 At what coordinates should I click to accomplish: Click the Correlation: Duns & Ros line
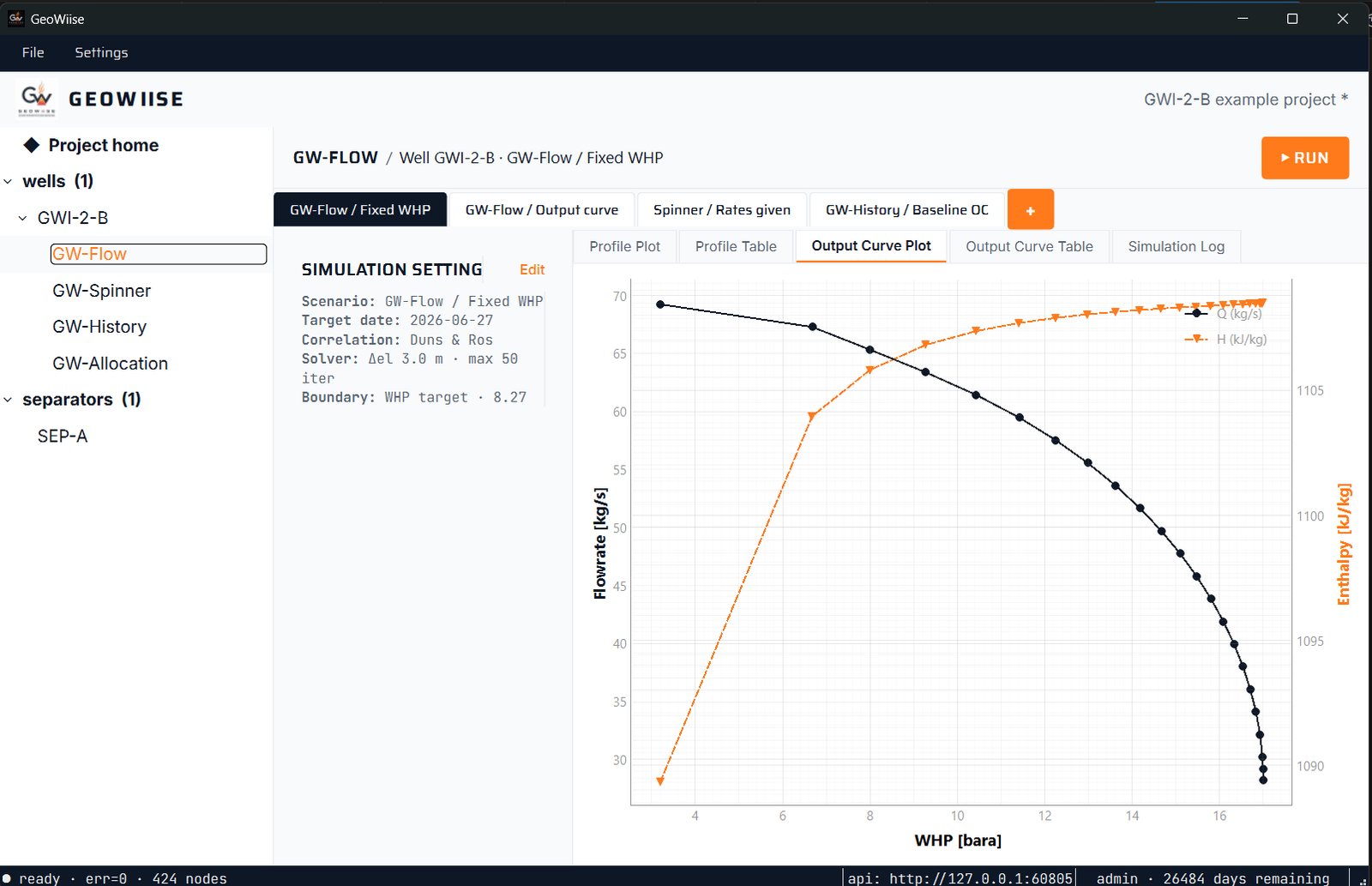point(397,340)
